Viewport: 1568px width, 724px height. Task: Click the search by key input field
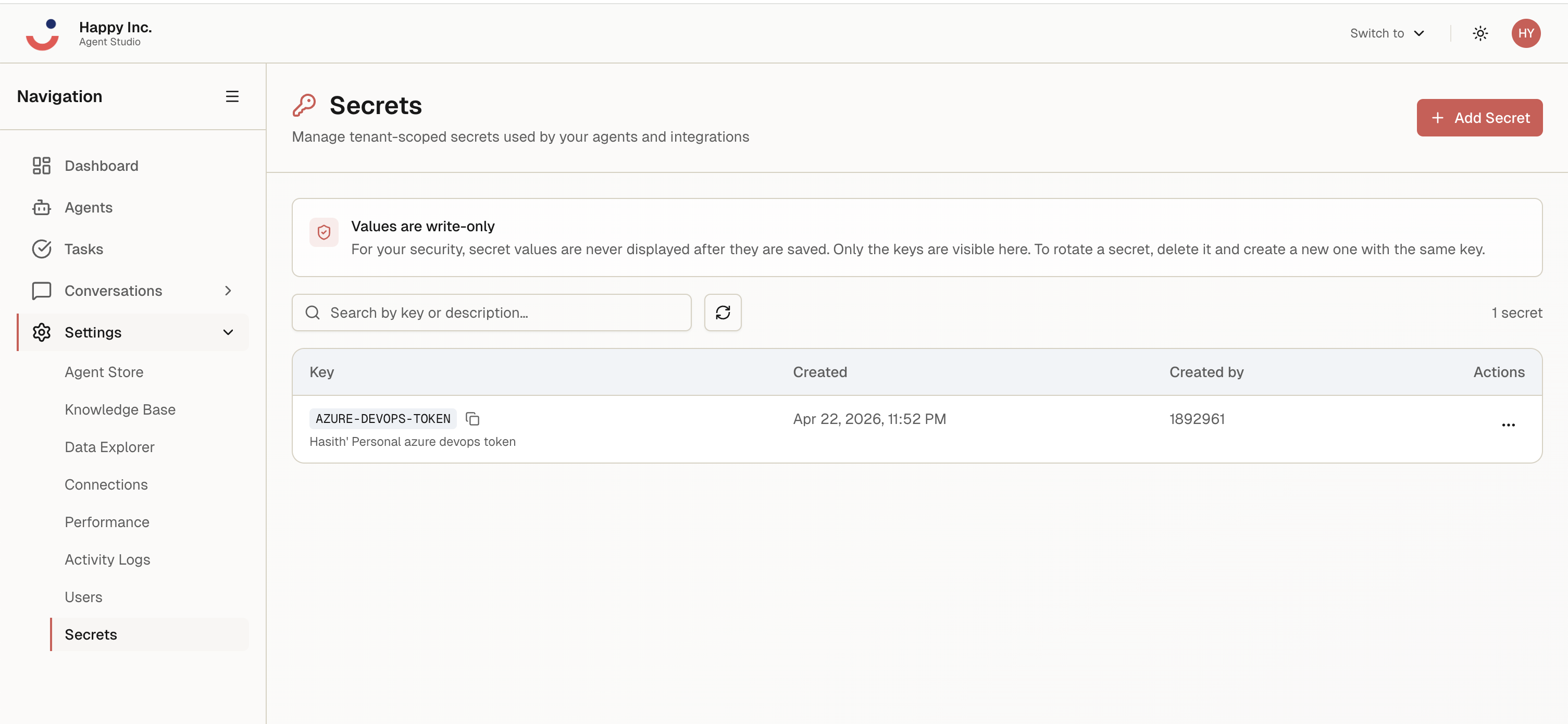click(487, 312)
